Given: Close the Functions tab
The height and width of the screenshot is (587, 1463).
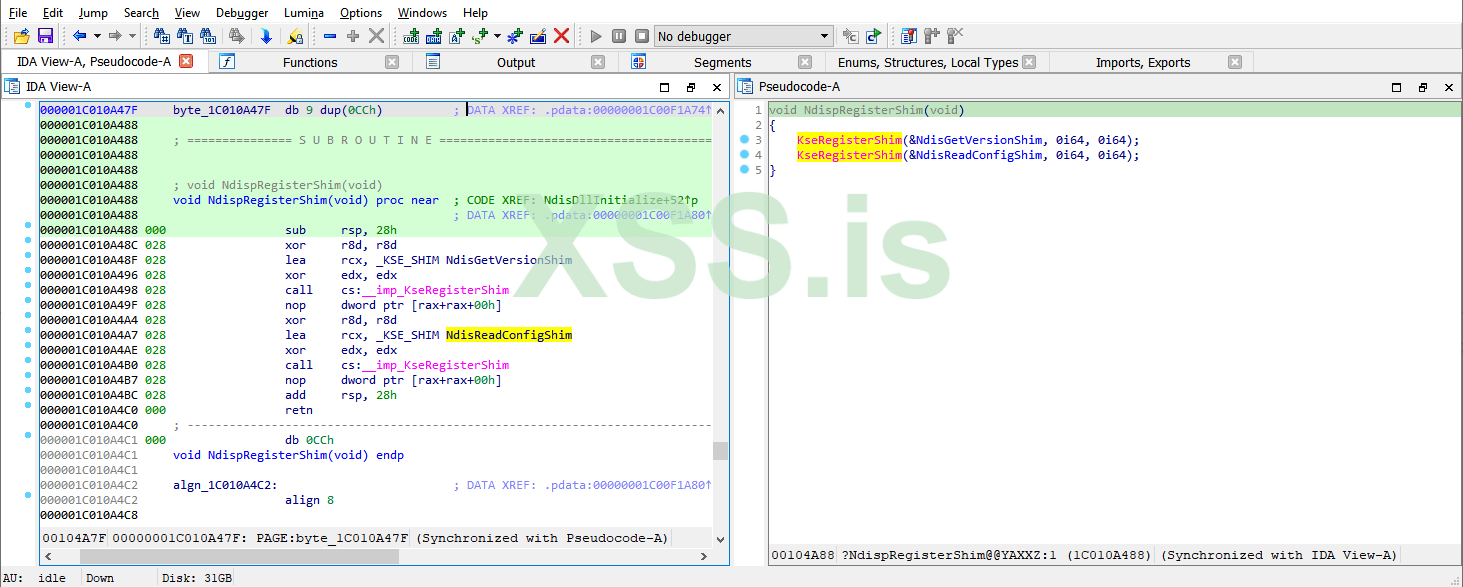Looking at the screenshot, I should pos(392,62).
